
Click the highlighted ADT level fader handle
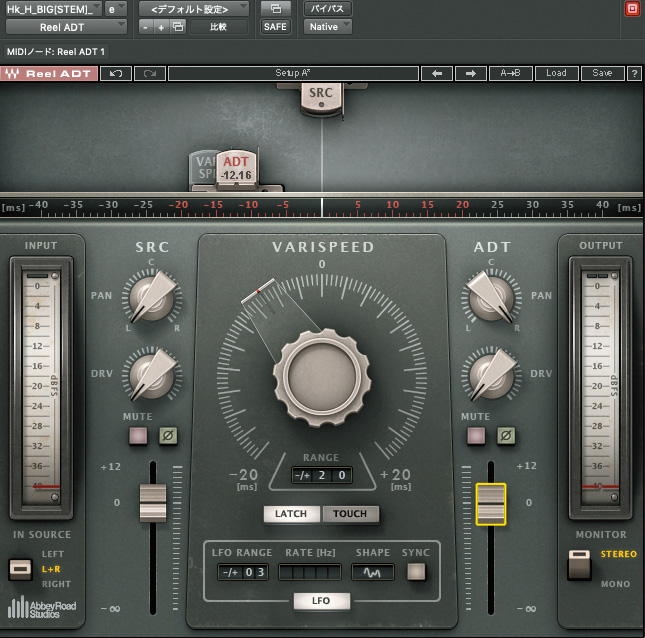coord(491,504)
